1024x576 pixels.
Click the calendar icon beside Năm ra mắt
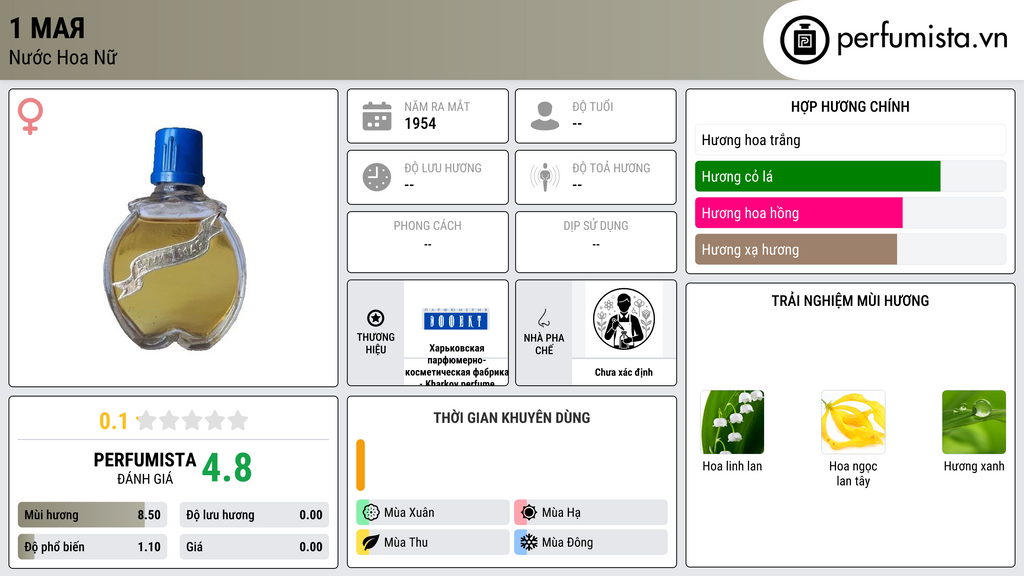[x=377, y=116]
